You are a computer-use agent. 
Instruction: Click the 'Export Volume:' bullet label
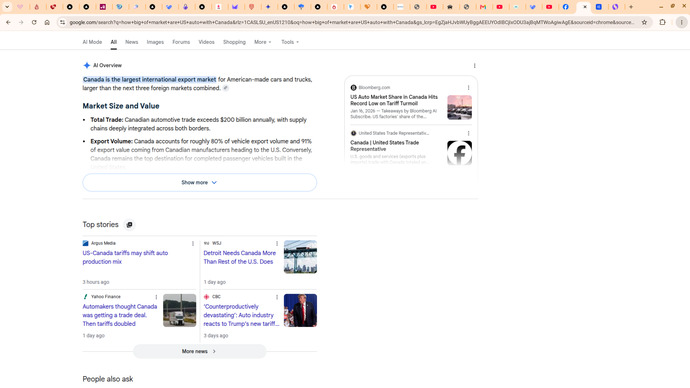[111, 141]
